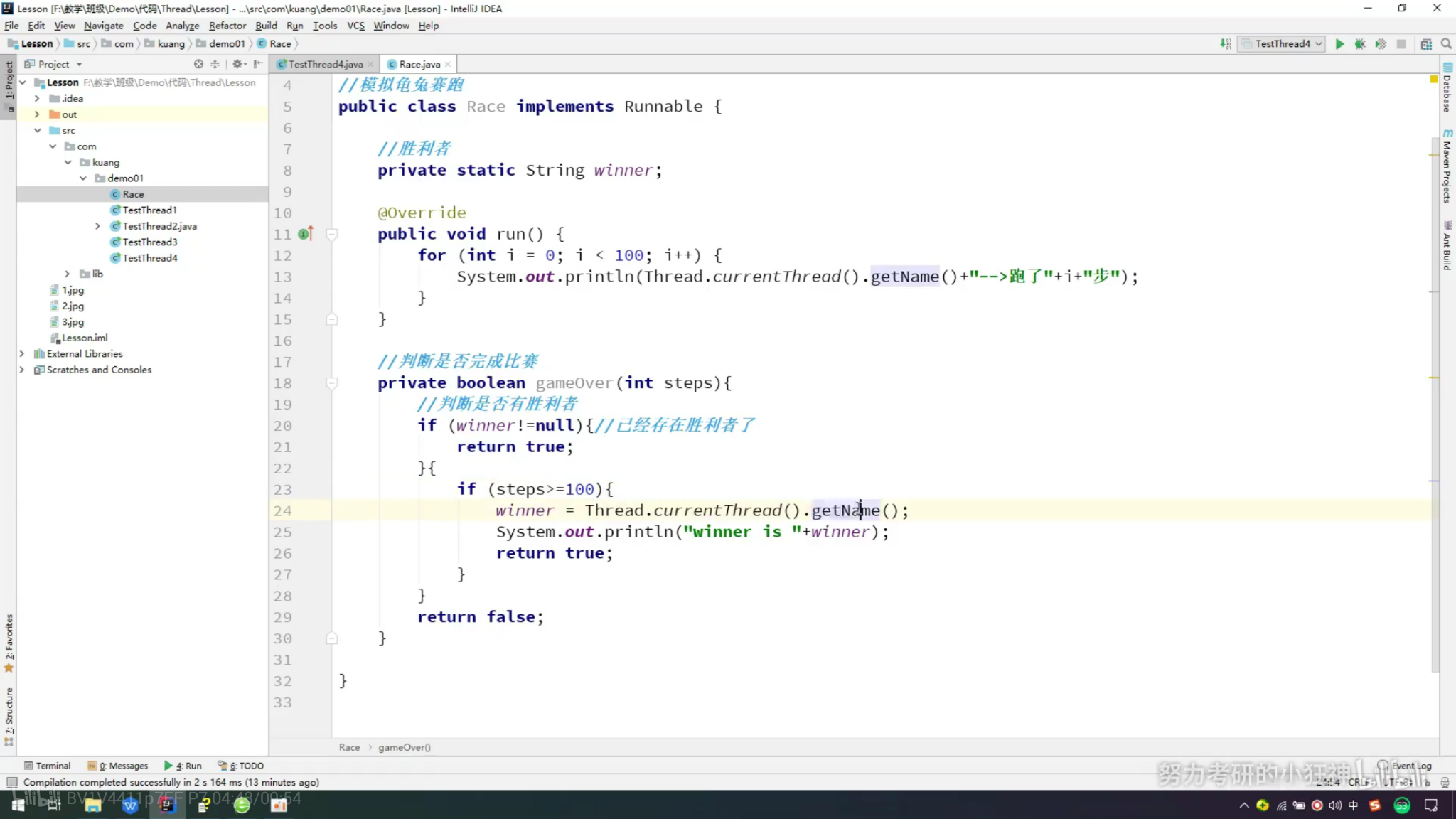
Task: Collapse the src folder
Action: pos(38,130)
